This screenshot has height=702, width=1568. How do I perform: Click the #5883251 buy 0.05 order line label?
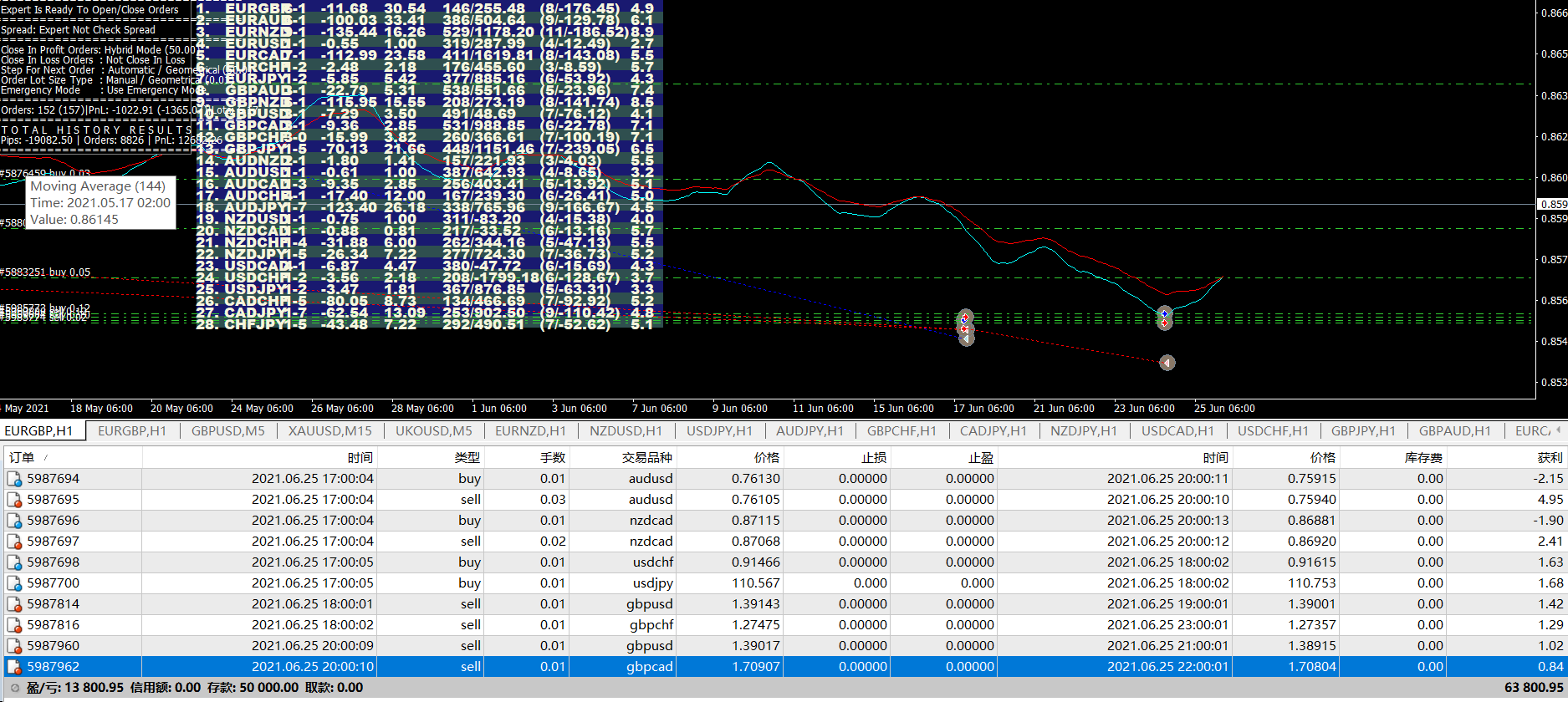[45, 272]
